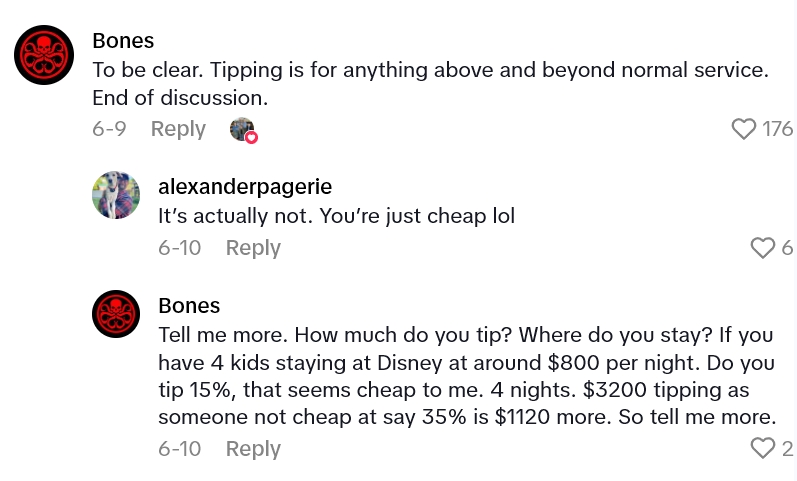This screenshot has width=797, height=481.
Task: Reply to Bones' Disney tipping comment
Action: (x=253, y=449)
